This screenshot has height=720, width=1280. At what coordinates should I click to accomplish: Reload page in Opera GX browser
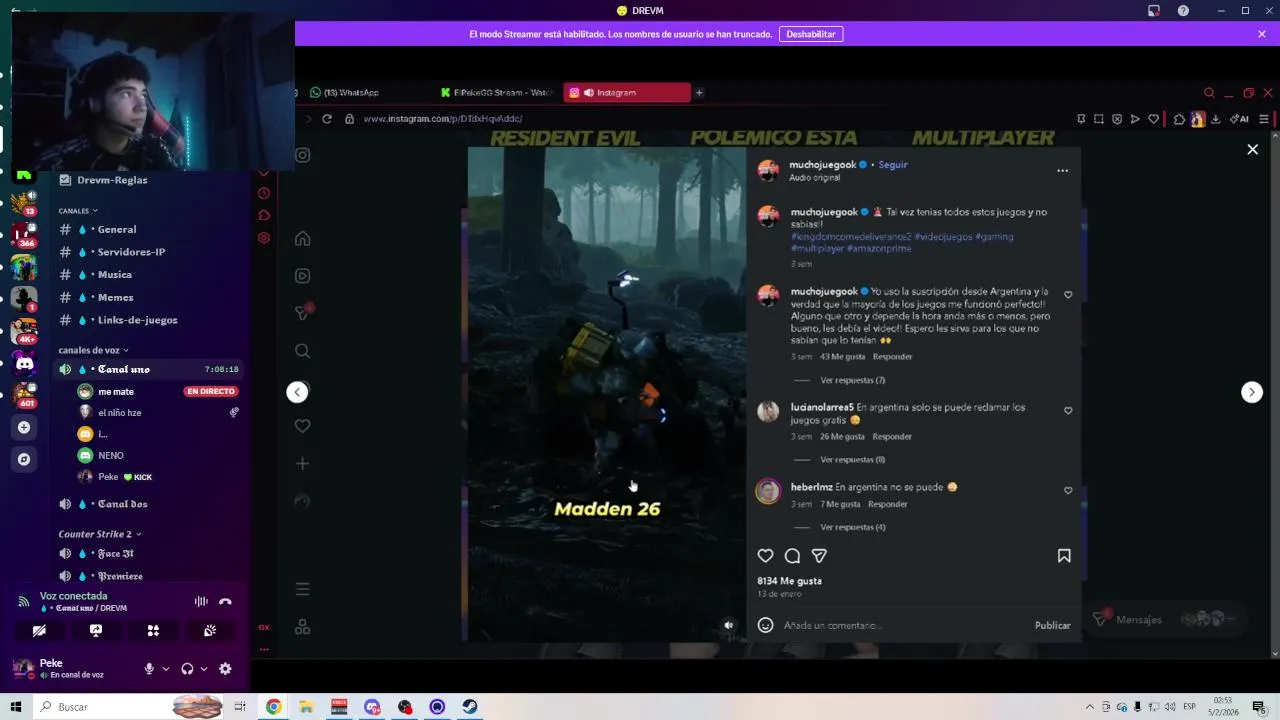326,119
